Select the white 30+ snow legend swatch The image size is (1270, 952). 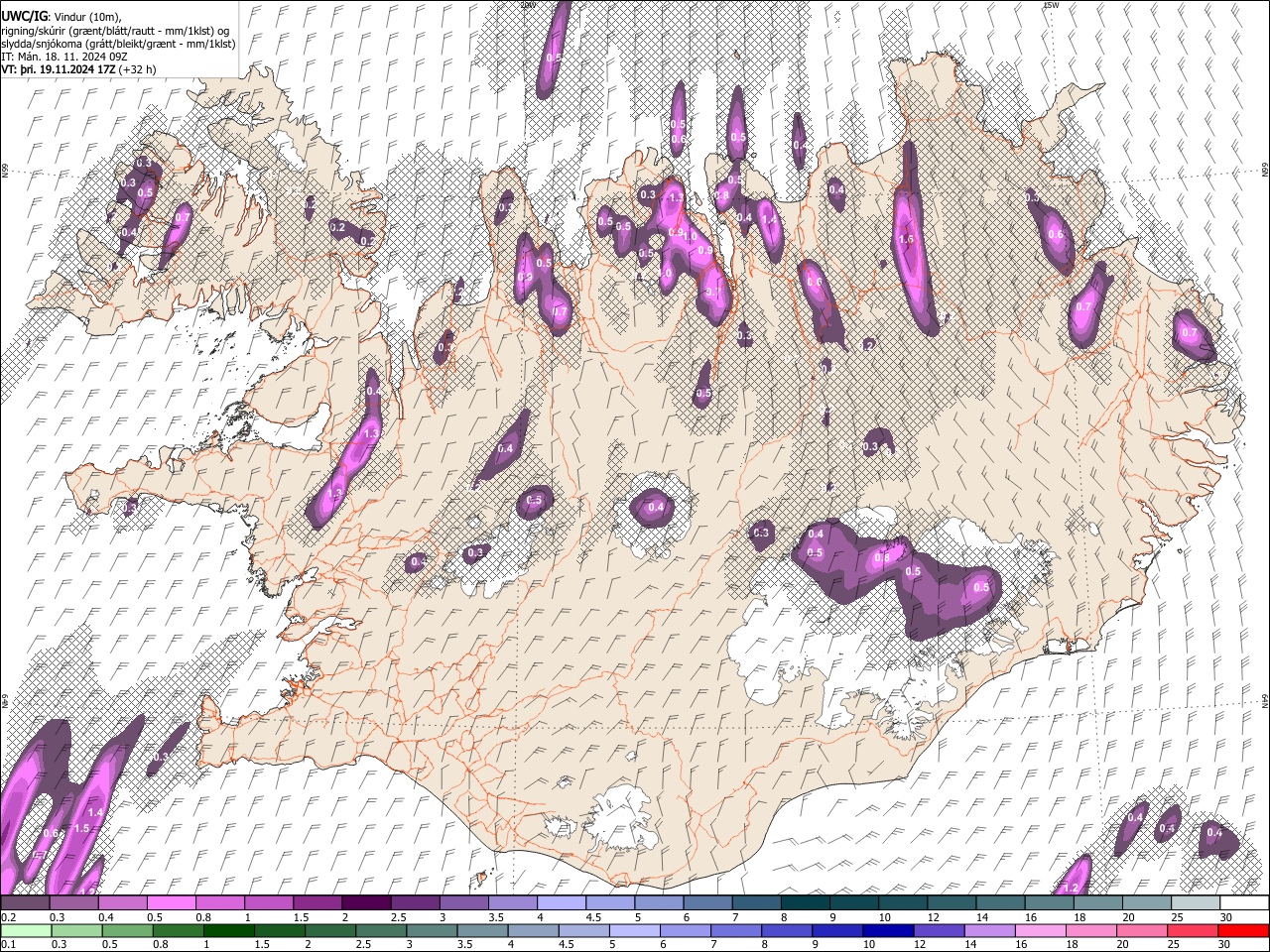[1244, 903]
